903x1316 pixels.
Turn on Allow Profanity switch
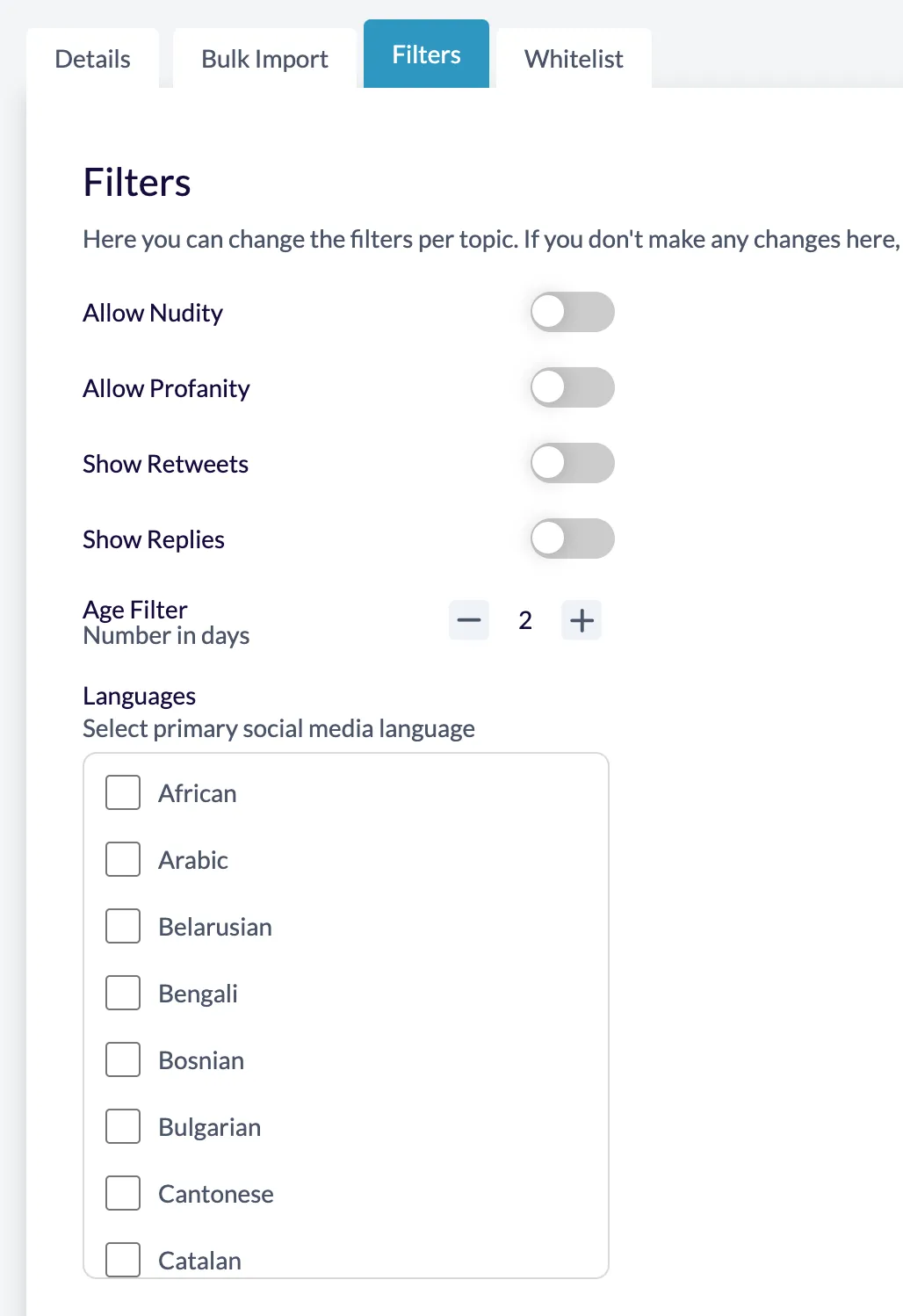(x=572, y=387)
